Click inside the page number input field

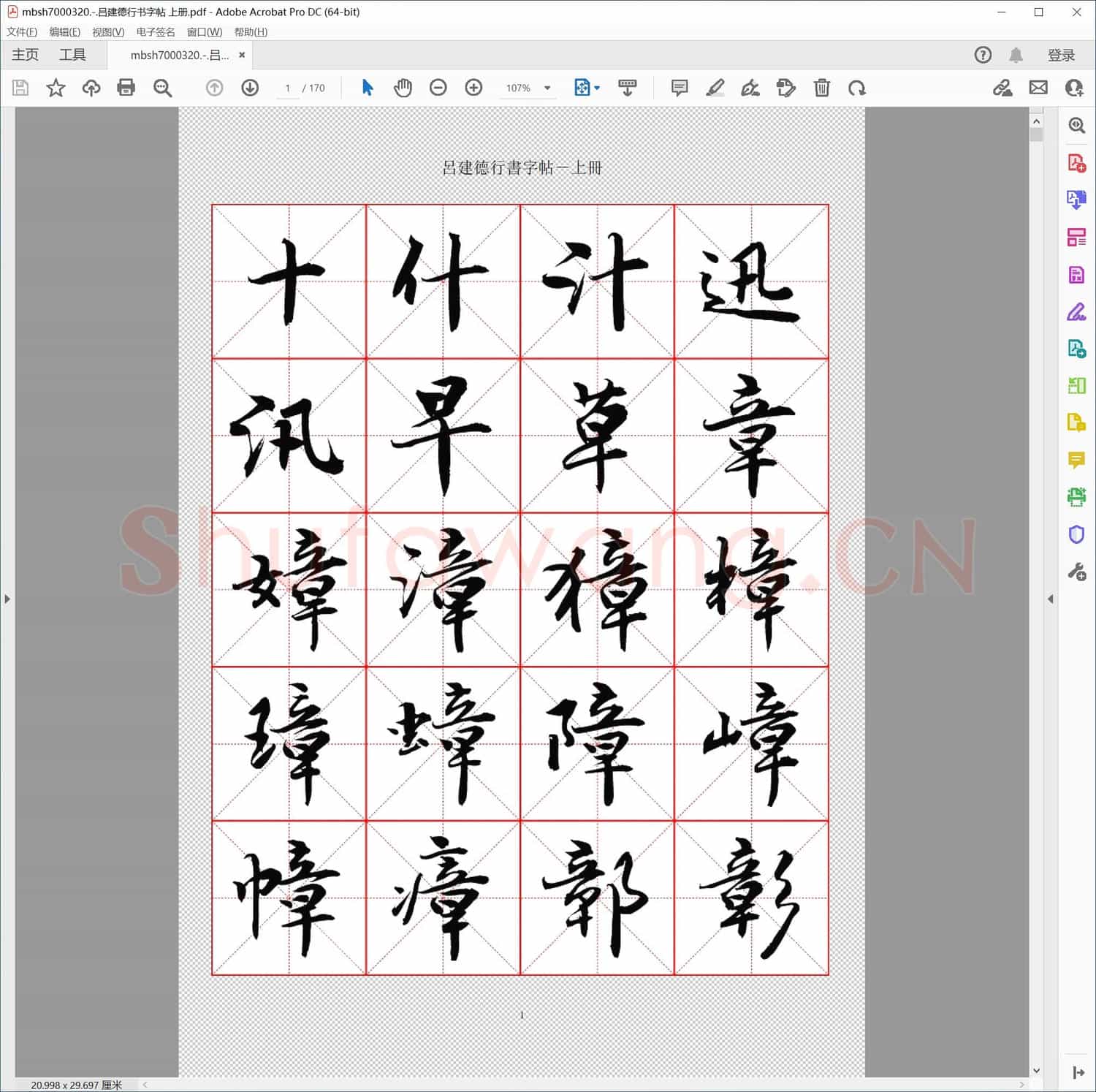coord(286,88)
